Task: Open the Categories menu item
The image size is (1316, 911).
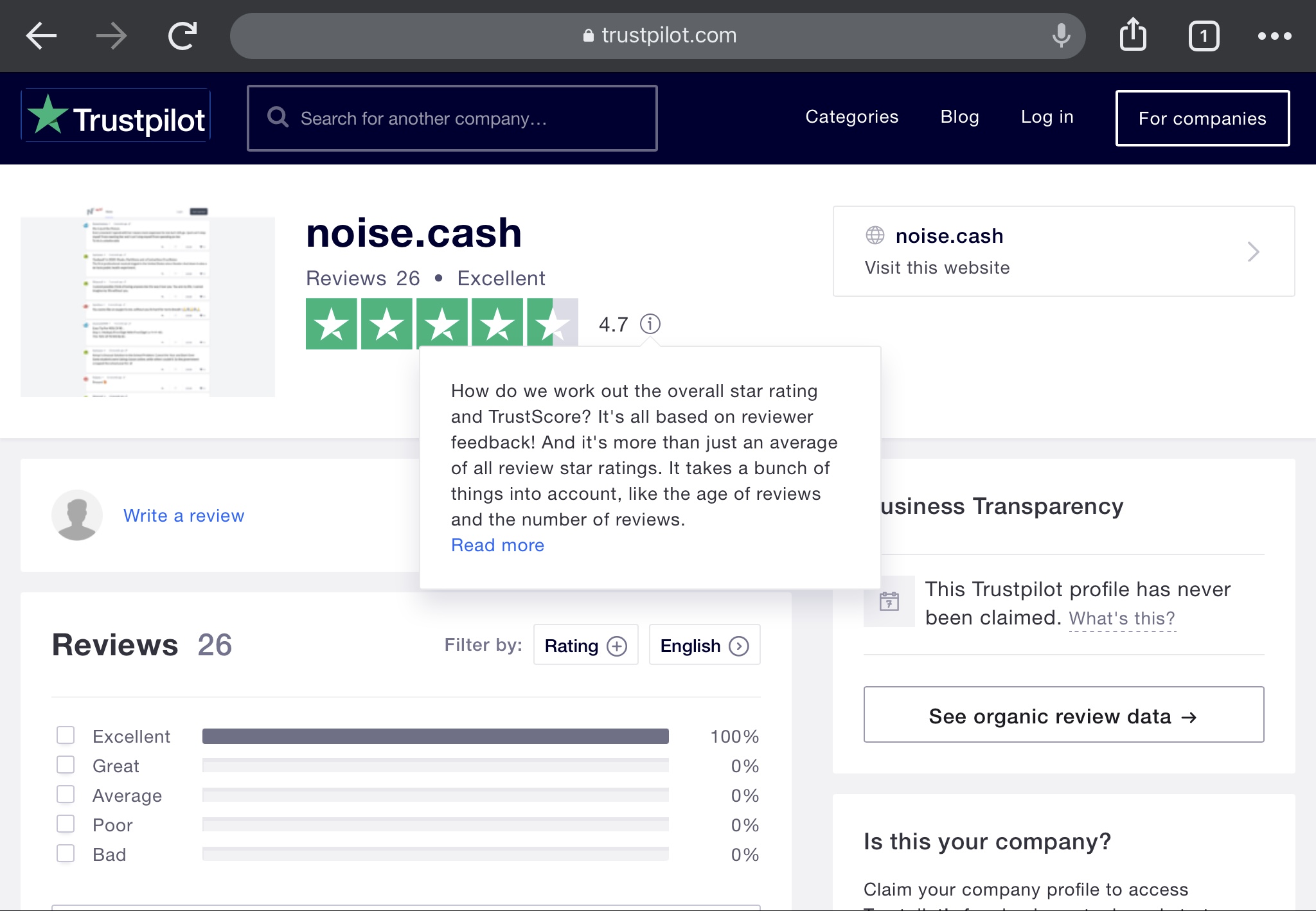Action: point(851,117)
